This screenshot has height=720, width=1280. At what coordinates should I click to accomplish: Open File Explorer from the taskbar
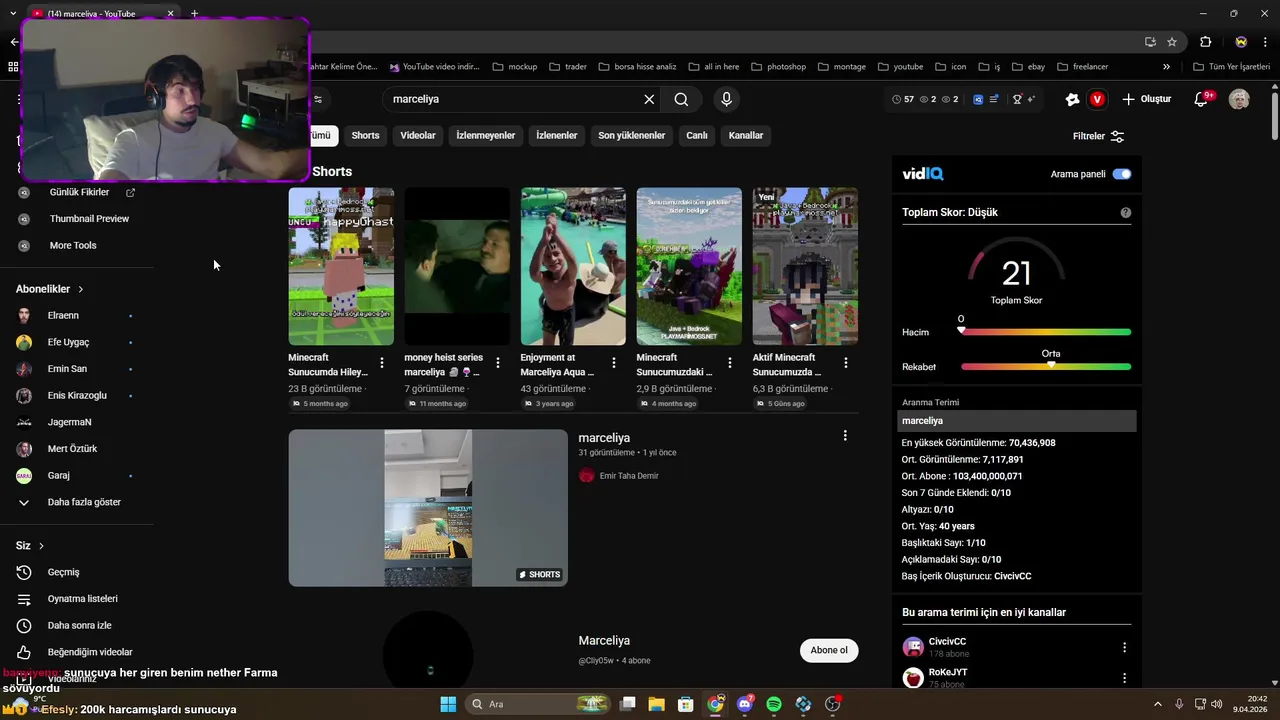coord(656,704)
